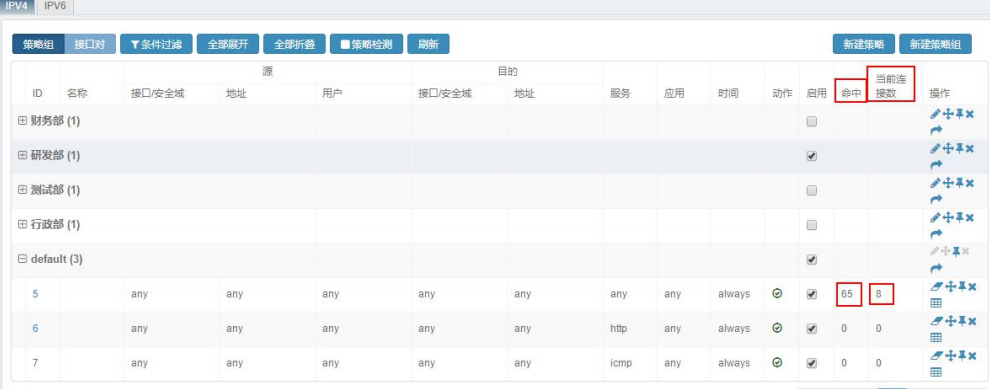Click the 新建策略组 button

935,44
